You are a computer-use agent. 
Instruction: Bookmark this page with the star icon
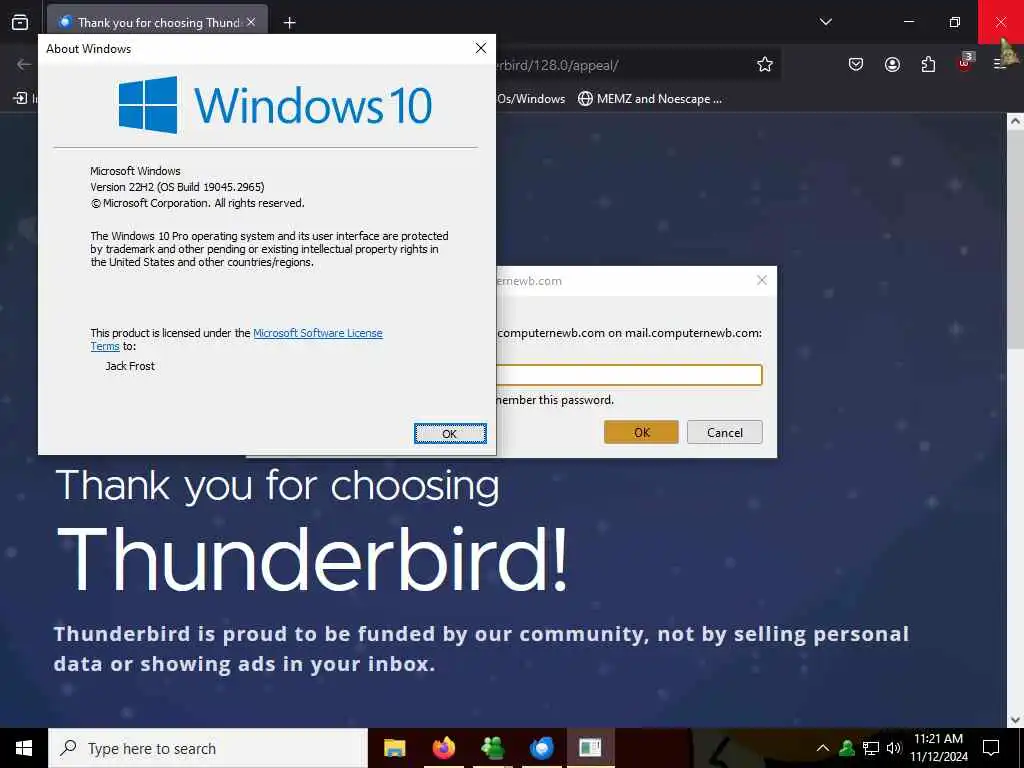tap(765, 64)
